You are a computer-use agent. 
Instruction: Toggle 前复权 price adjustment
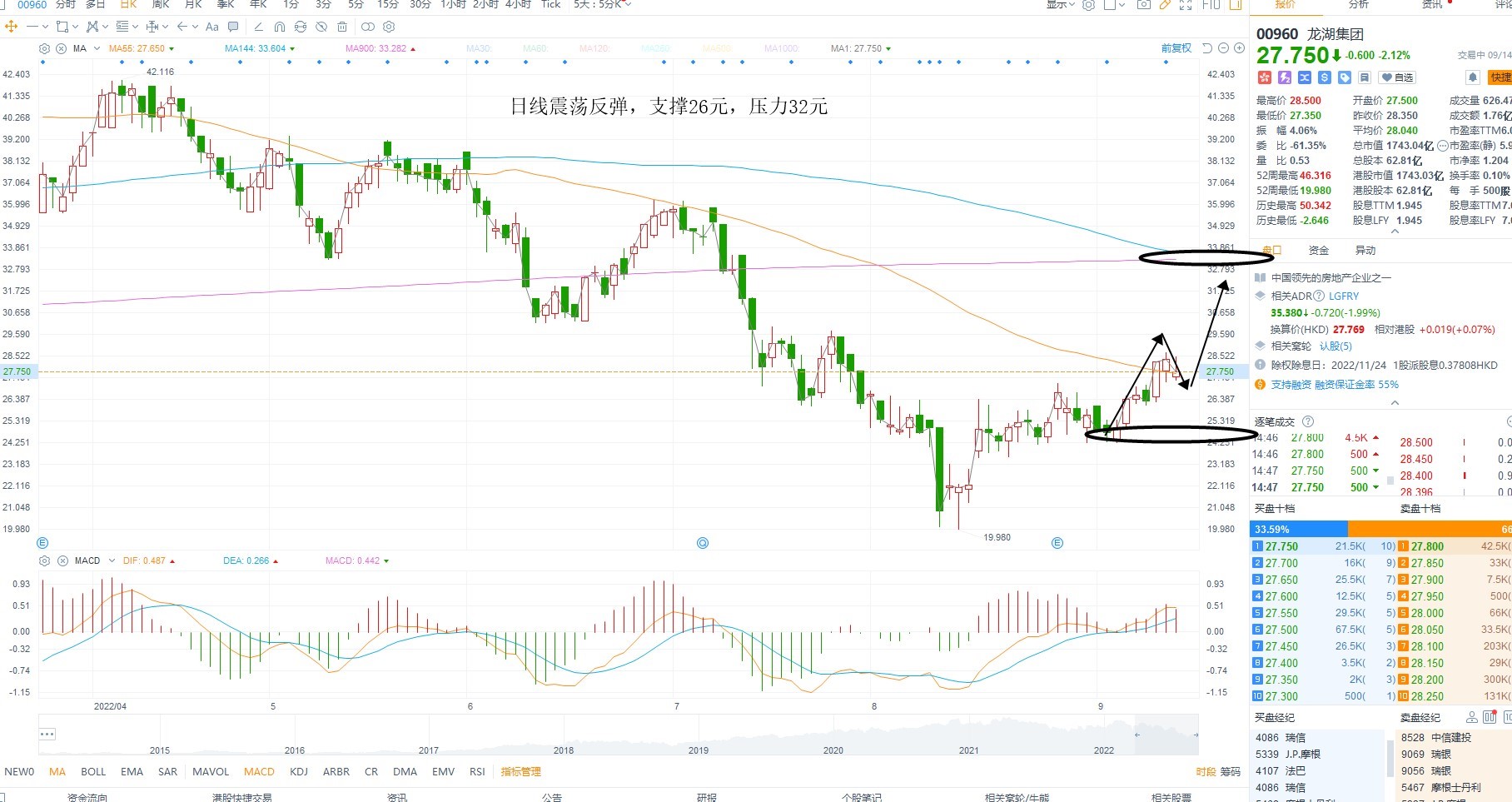(x=1176, y=48)
